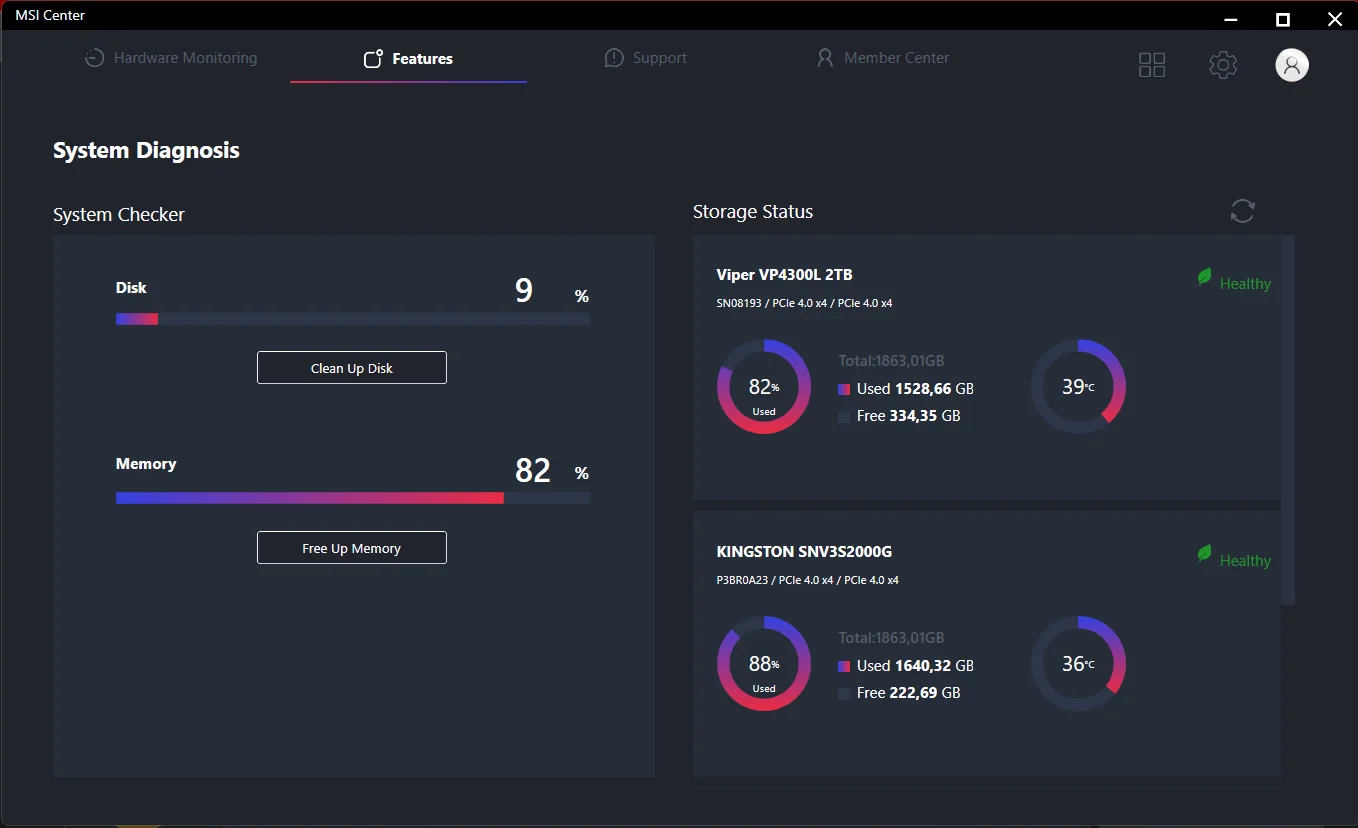Screen dimensions: 1358x828
Task: Click the Storage Status vertical scrollbar
Action: click(1288, 420)
